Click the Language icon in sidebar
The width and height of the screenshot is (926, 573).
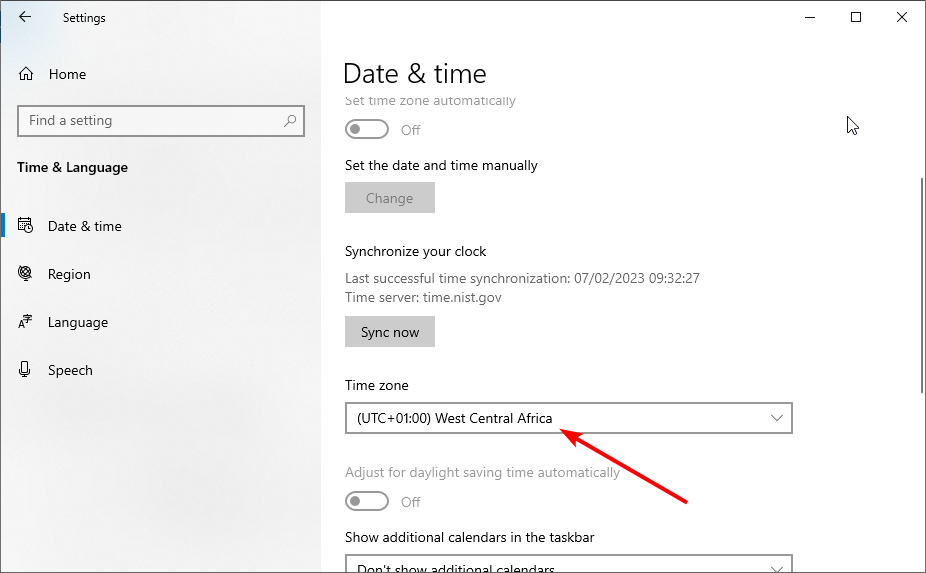click(26, 322)
